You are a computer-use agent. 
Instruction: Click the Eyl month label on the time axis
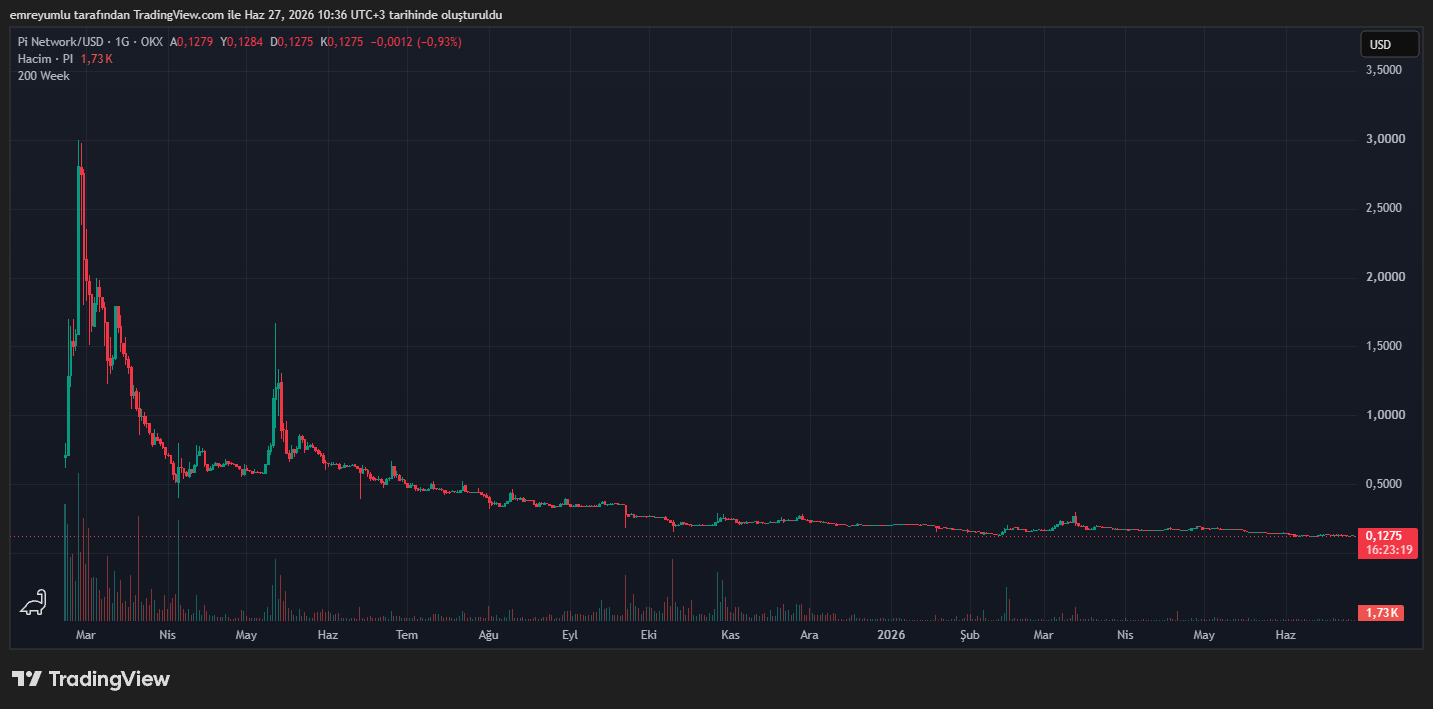coord(569,635)
